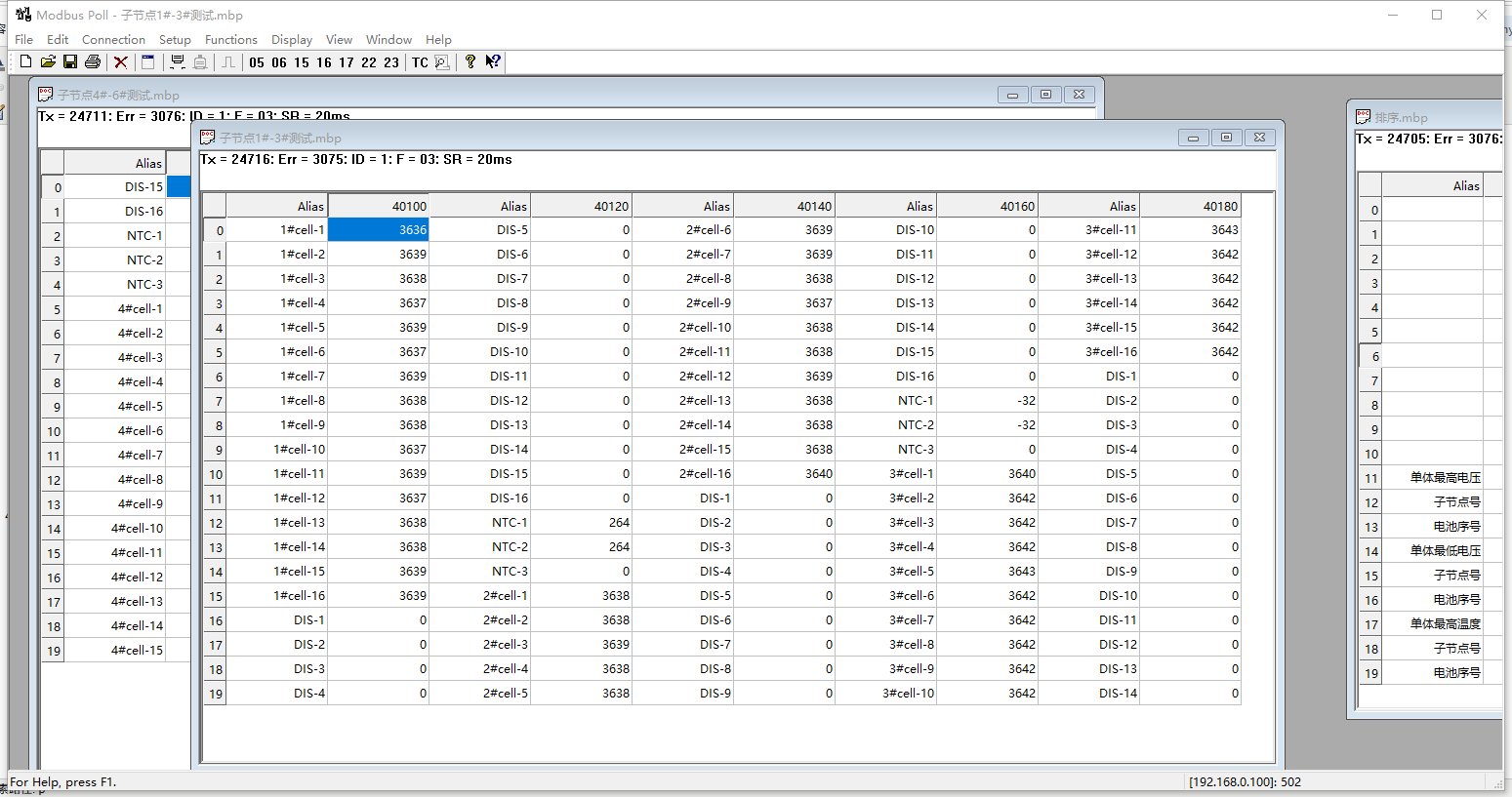
Task: Click the Print toolbar icon
Action: tap(93, 61)
